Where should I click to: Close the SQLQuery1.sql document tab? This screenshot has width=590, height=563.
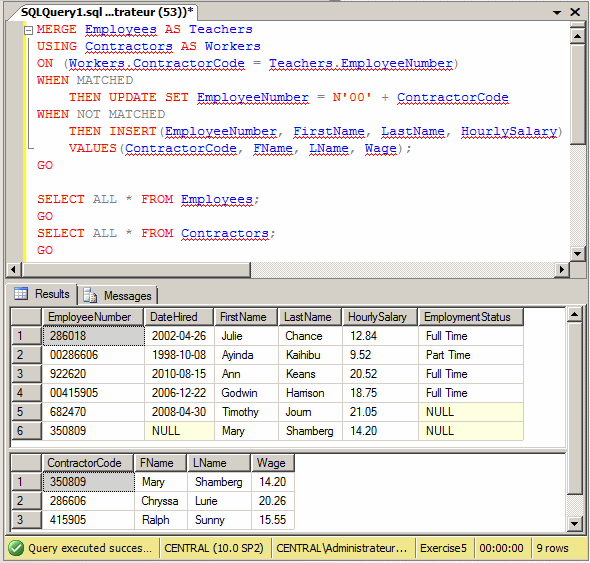(x=575, y=12)
